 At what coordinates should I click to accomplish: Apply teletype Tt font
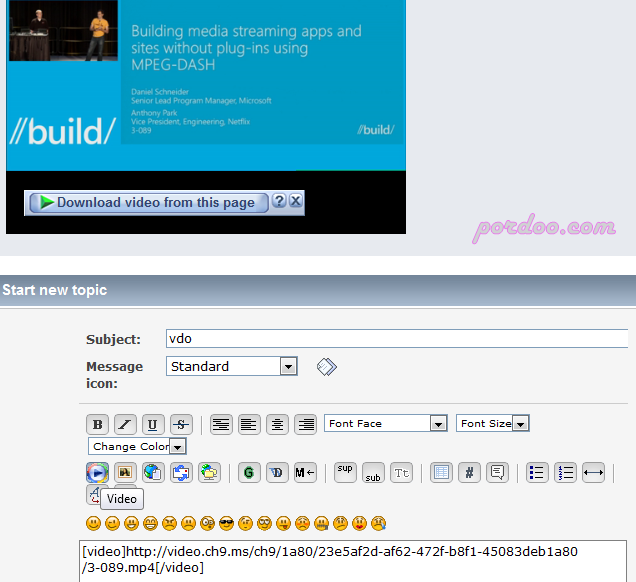(402, 472)
